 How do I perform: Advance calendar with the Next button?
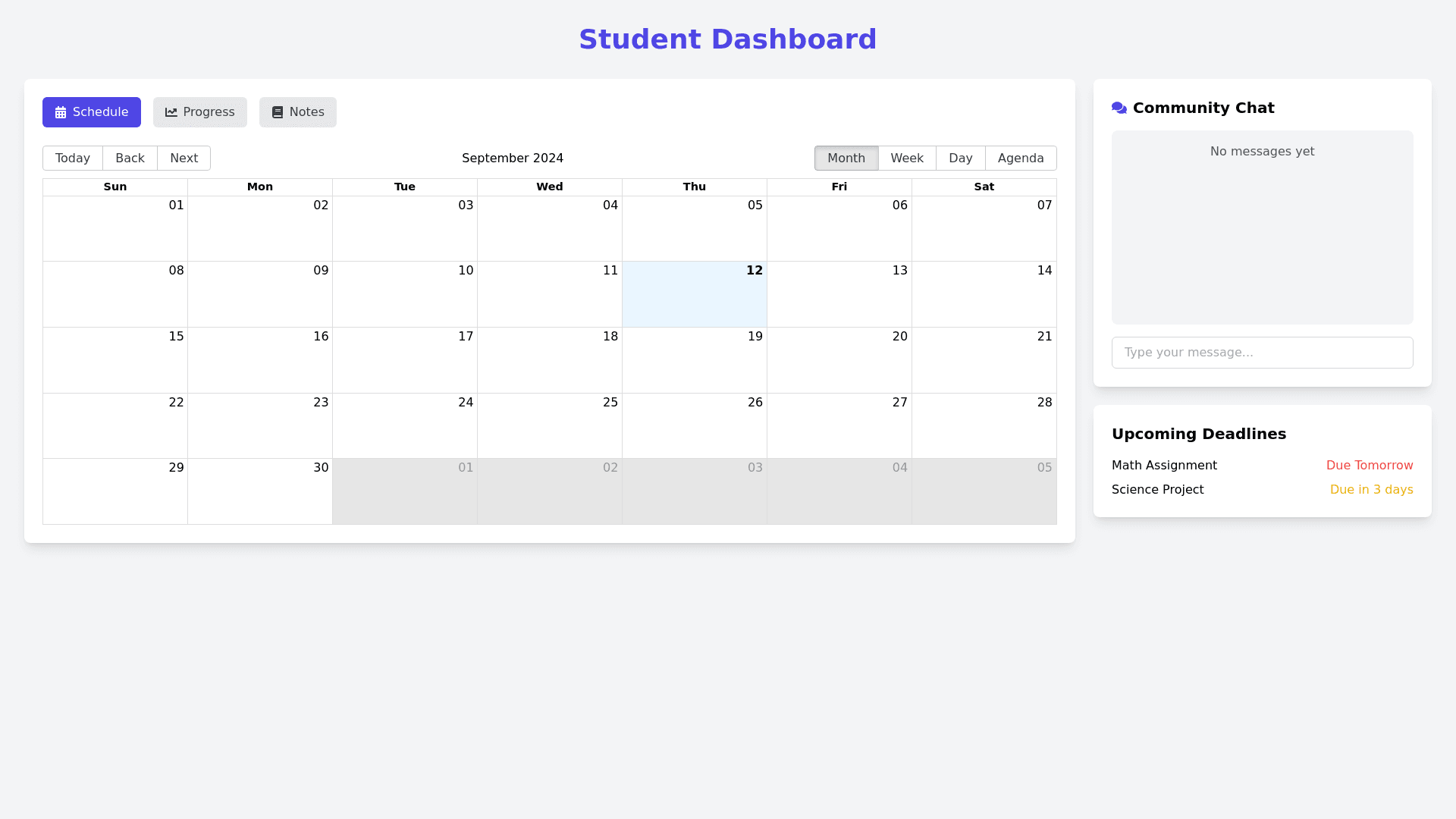point(184,158)
